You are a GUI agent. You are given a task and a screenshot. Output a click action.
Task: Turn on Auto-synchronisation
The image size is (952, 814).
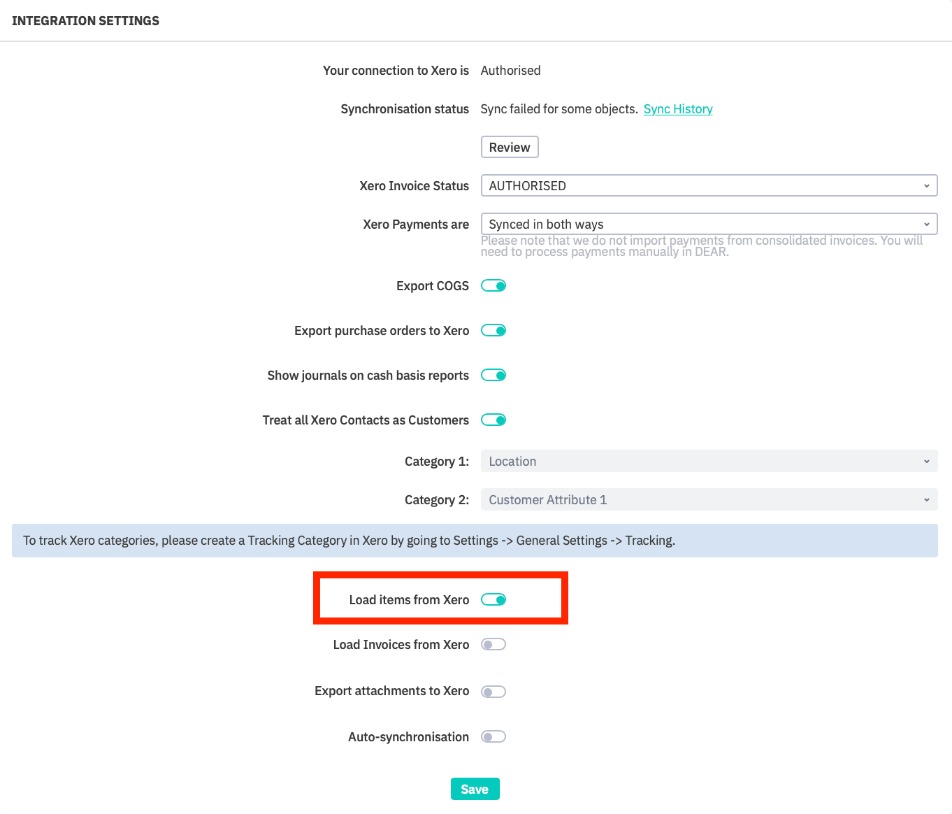point(493,737)
